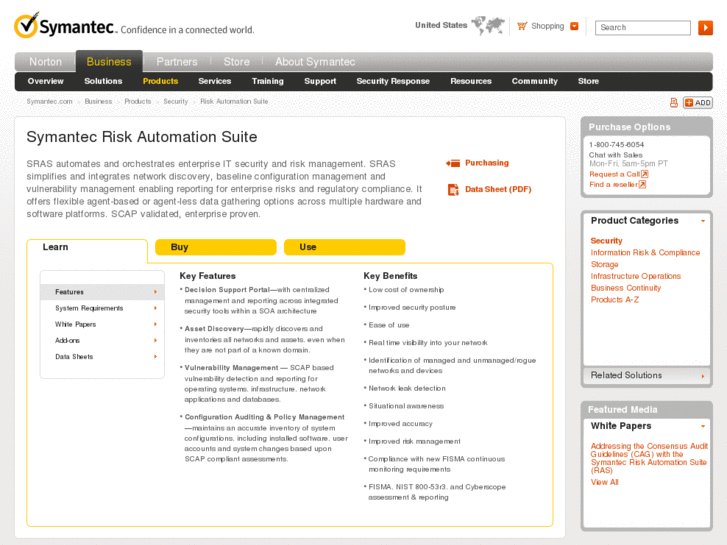727x545 pixels.
Task: Open Consensus Audit Guidelines white paper
Action: pos(649,458)
